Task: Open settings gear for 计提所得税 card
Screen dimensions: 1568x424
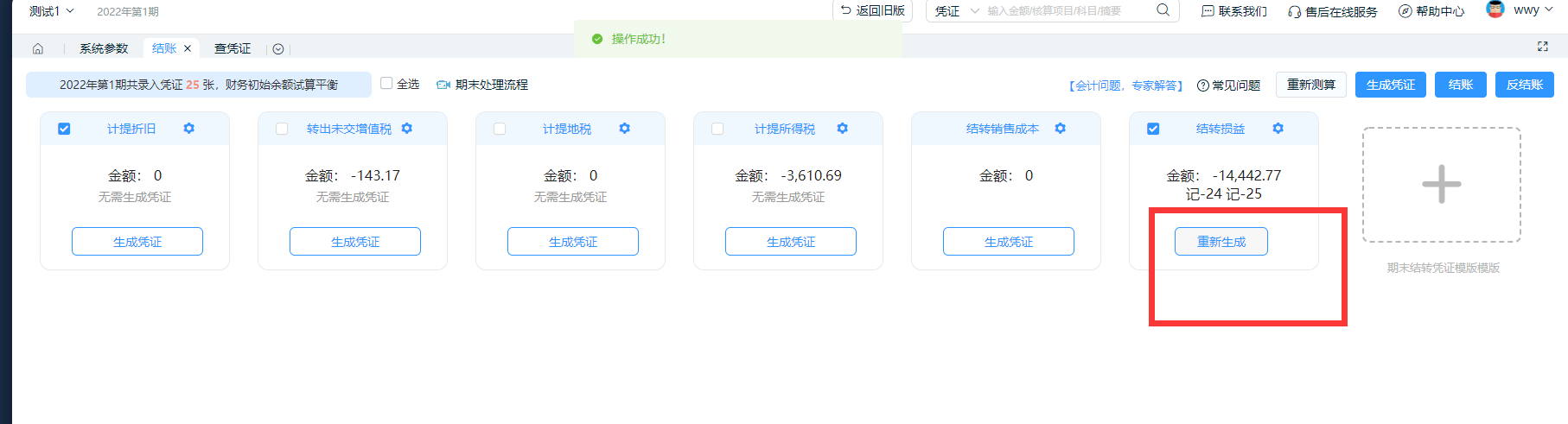Action: [x=843, y=129]
